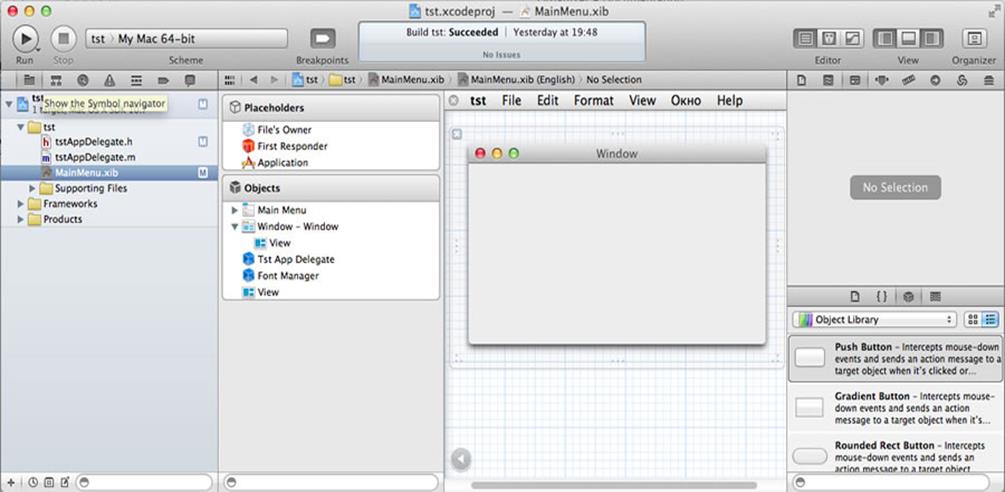Toggle Breakpoints on or off
The image size is (1005, 492).
[x=322, y=38]
